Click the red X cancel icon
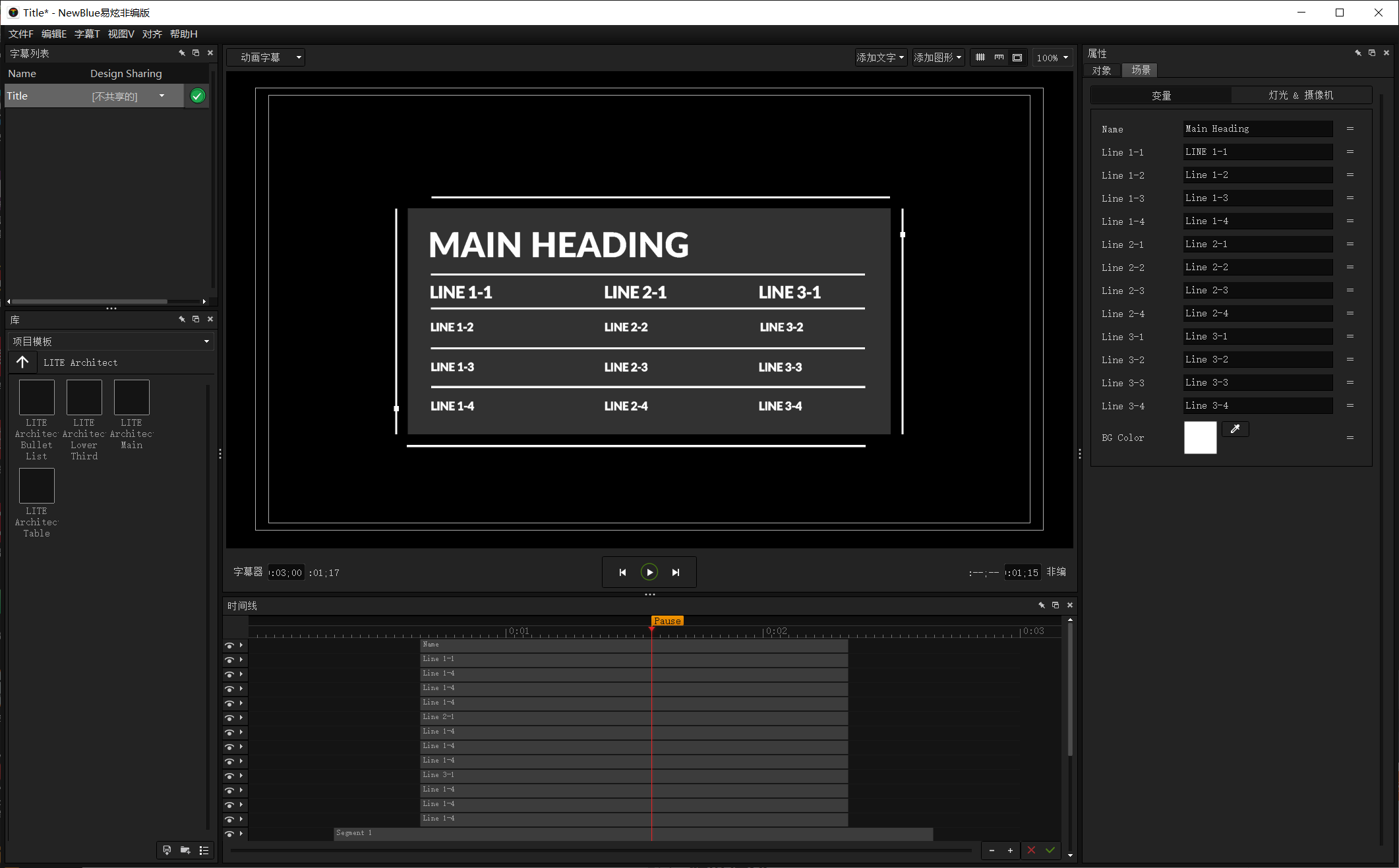This screenshot has height=868, width=1399. tap(1031, 850)
